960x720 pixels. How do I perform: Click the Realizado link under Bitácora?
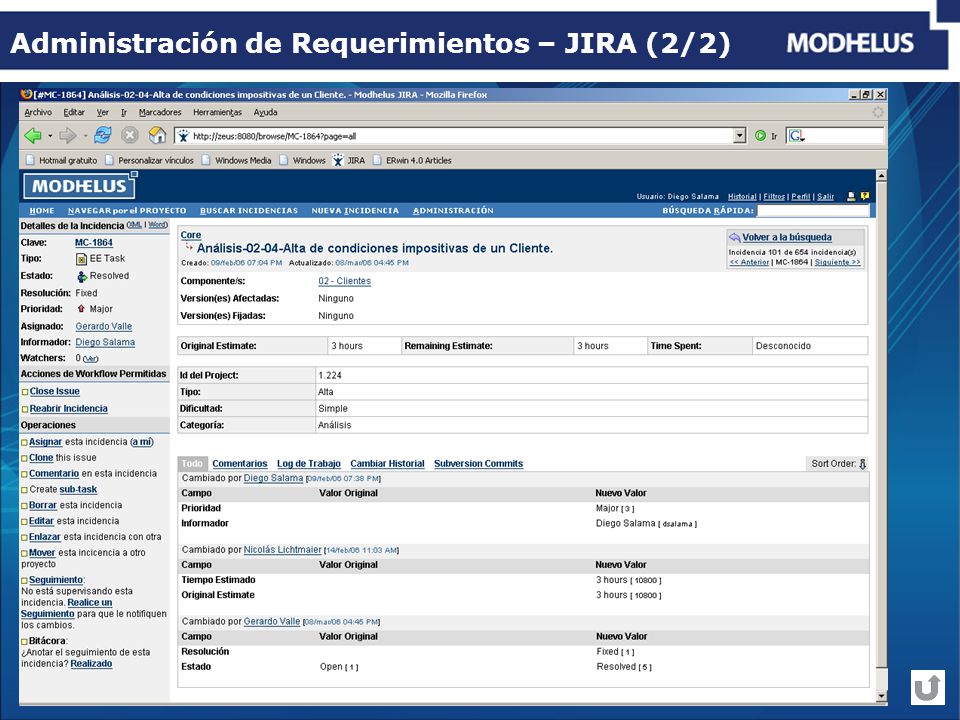tap(91, 664)
